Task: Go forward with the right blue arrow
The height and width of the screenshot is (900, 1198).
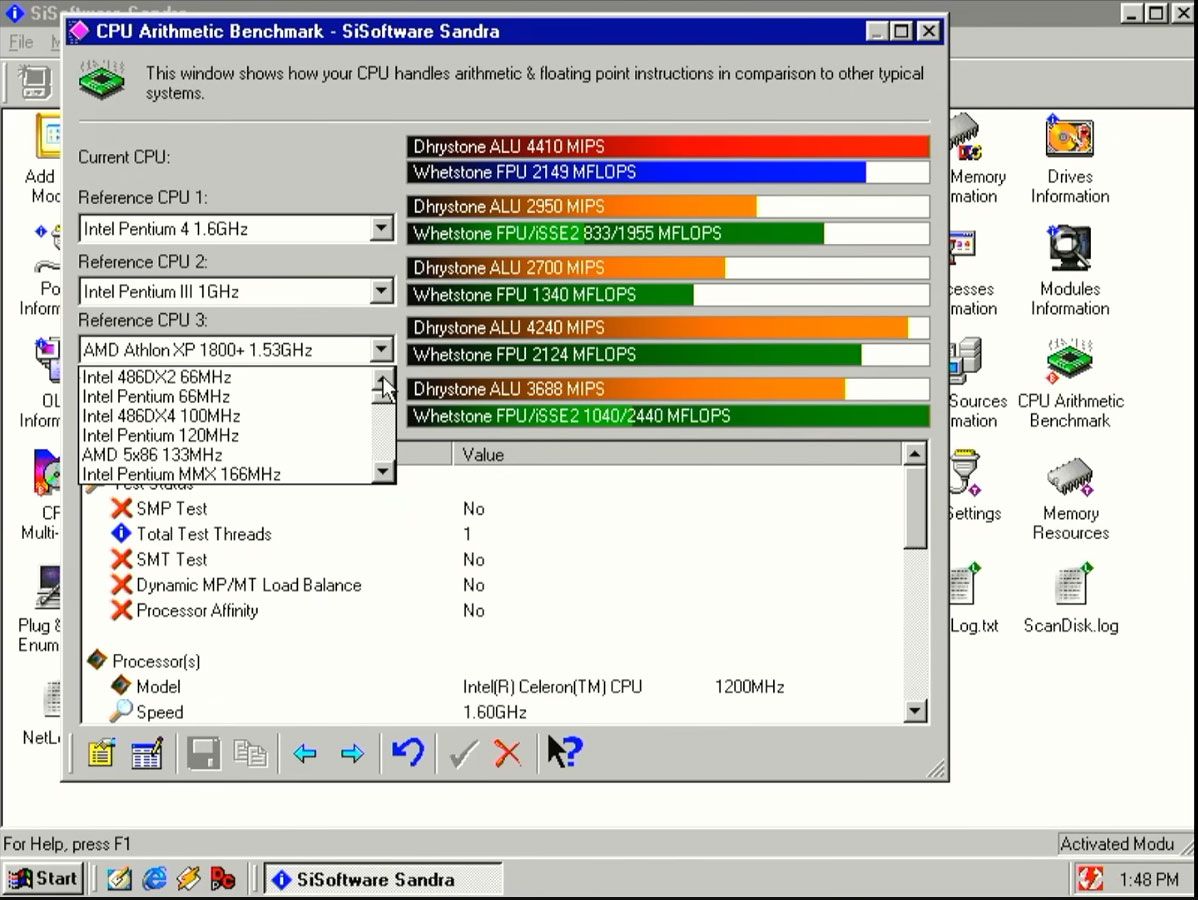Action: (352, 754)
